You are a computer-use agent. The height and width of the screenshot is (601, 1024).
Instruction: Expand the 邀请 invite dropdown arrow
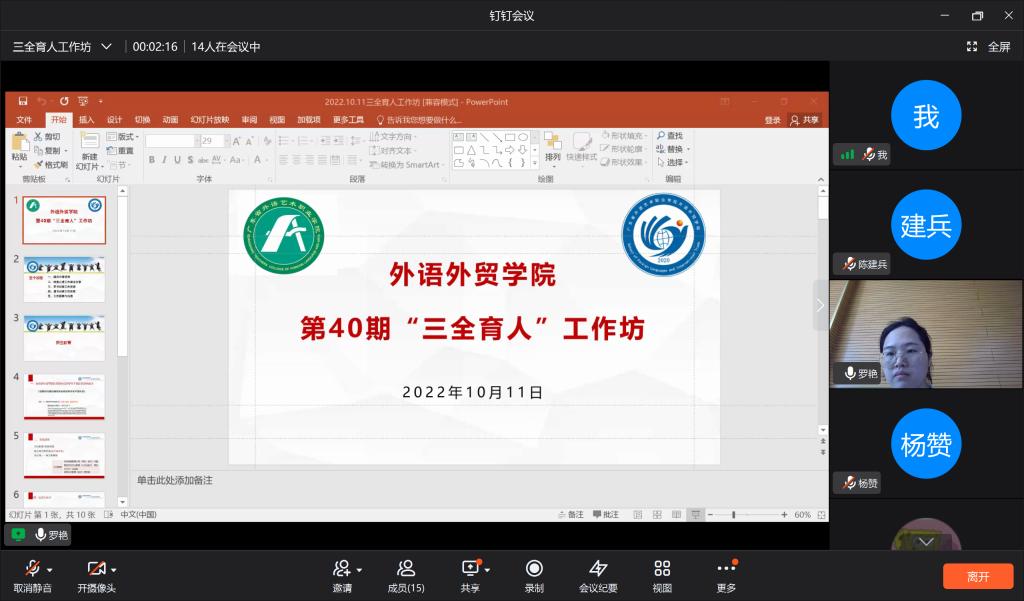(359, 570)
